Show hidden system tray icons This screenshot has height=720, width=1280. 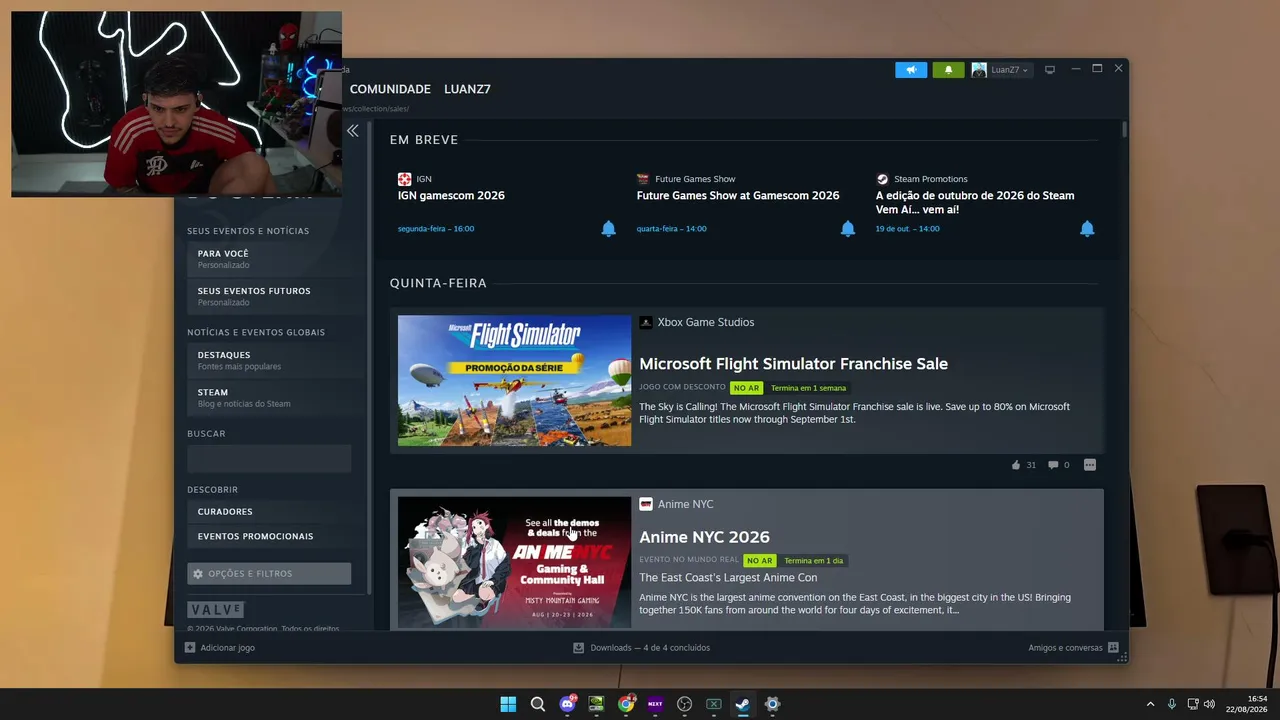point(1150,704)
